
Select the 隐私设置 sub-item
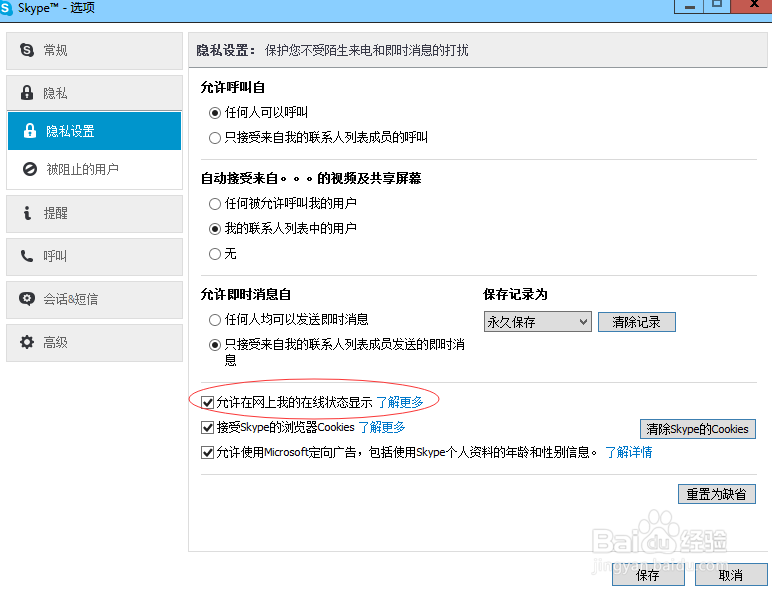tap(95, 131)
